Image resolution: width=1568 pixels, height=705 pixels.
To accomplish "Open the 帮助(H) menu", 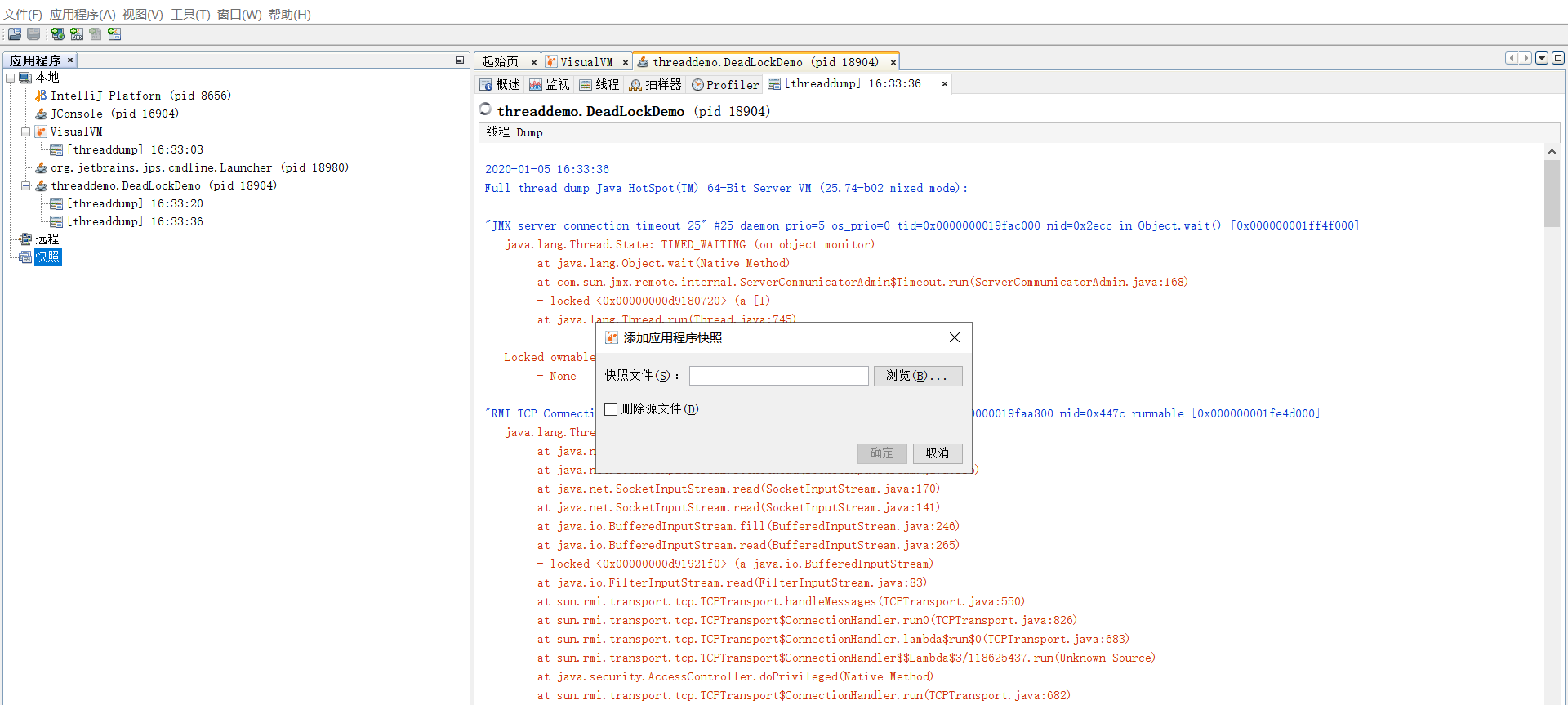I will point(290,15).
